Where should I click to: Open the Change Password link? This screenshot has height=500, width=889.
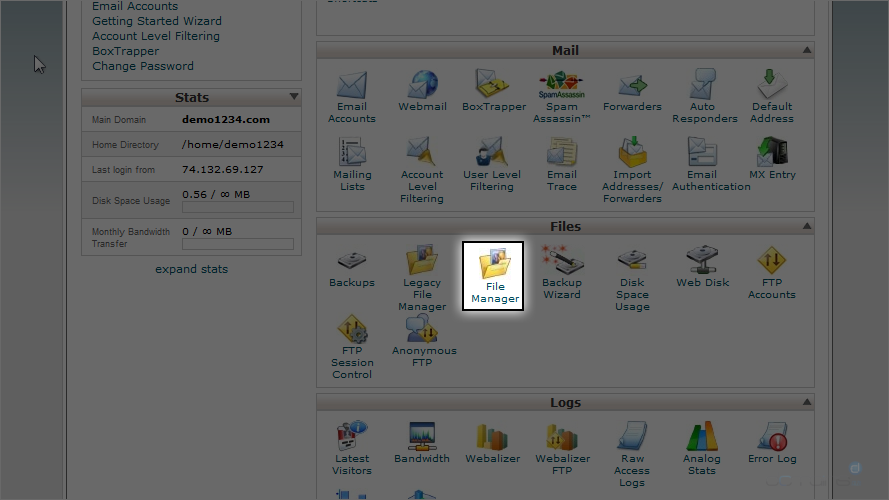[143, 66]
